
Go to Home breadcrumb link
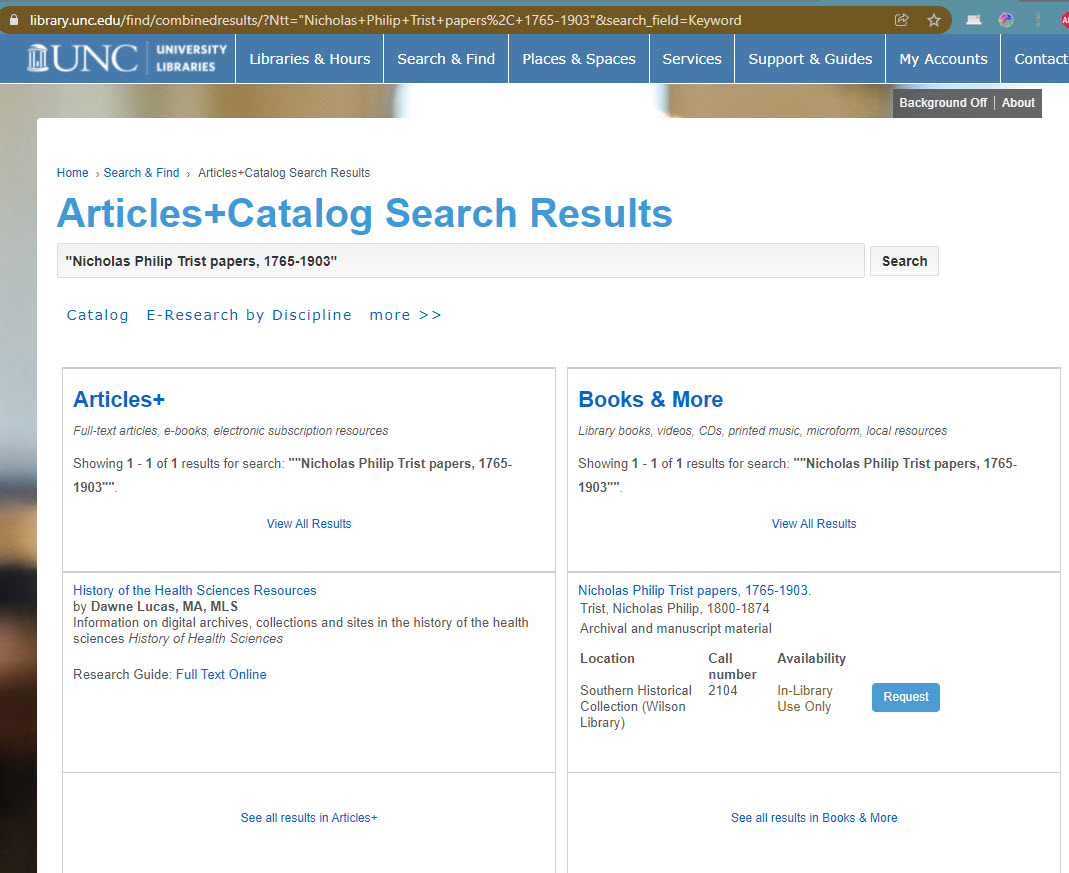(x=72, y=172)
